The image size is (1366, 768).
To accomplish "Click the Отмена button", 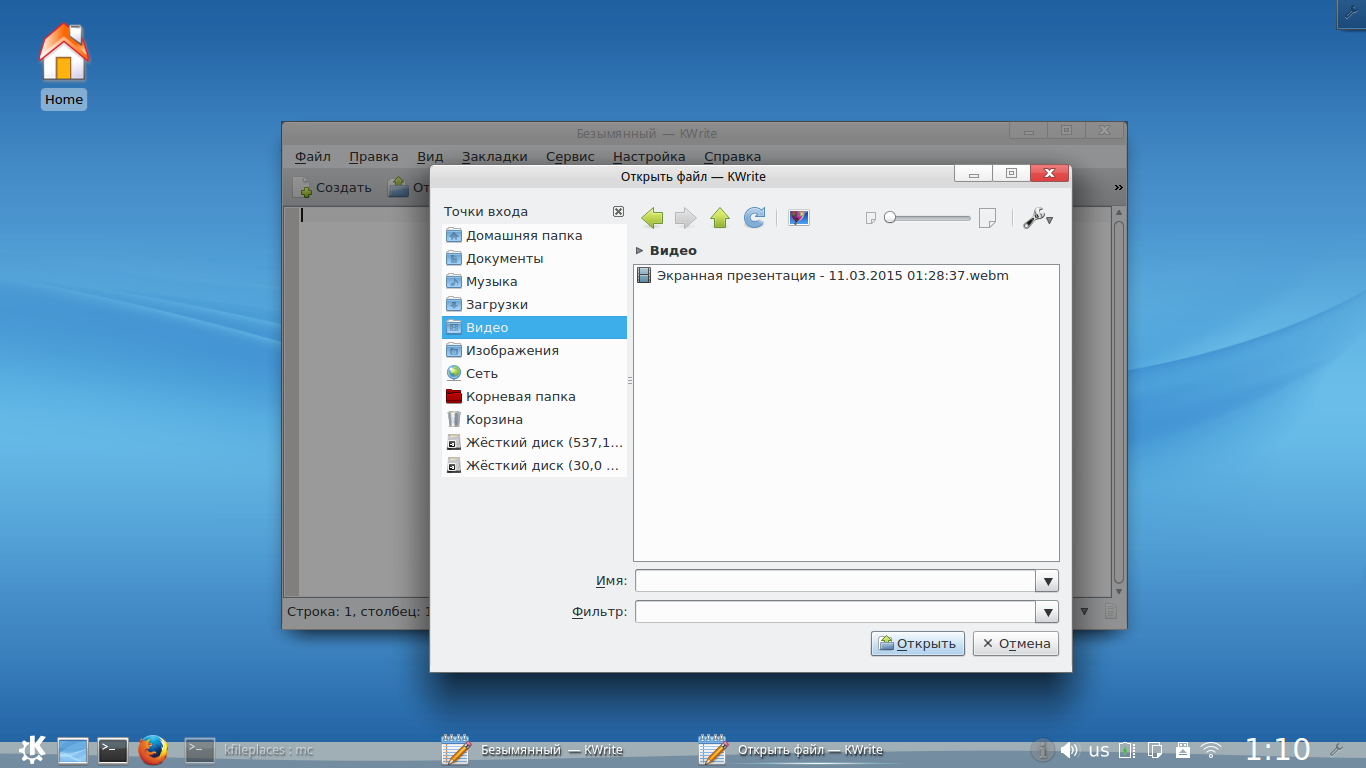I will [1015, 644].
